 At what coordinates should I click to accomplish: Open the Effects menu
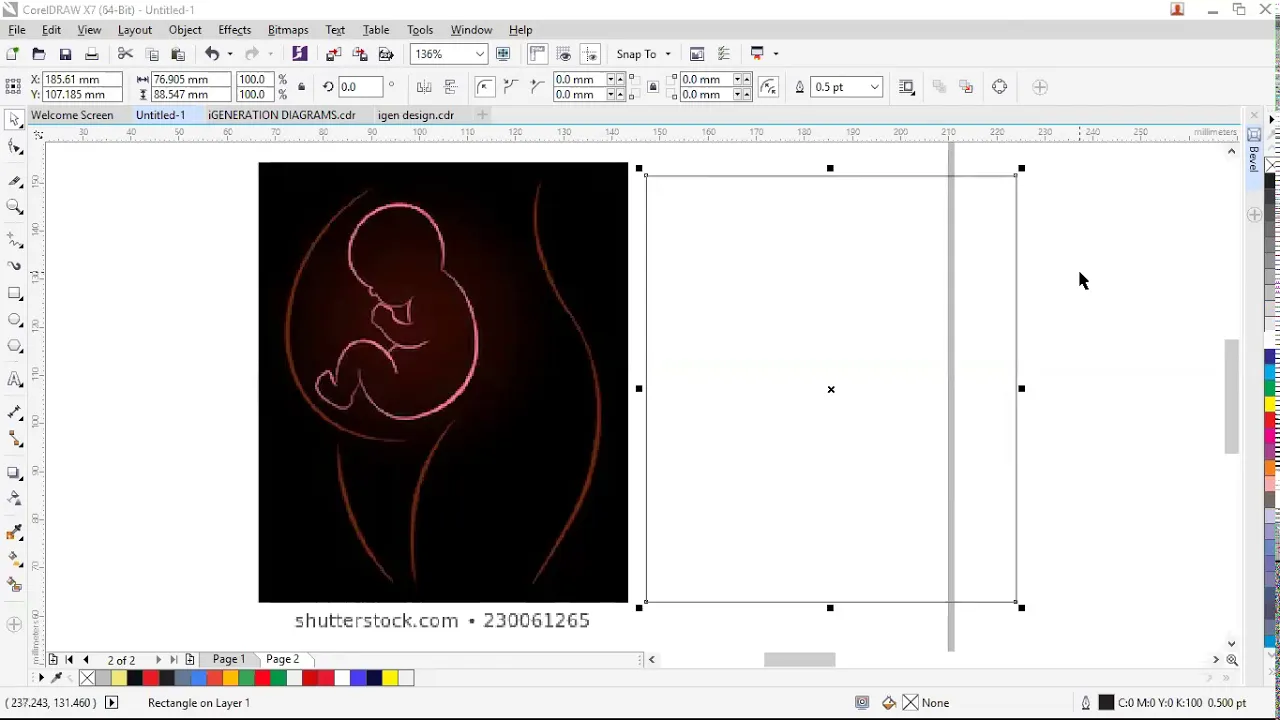point(234,30)
